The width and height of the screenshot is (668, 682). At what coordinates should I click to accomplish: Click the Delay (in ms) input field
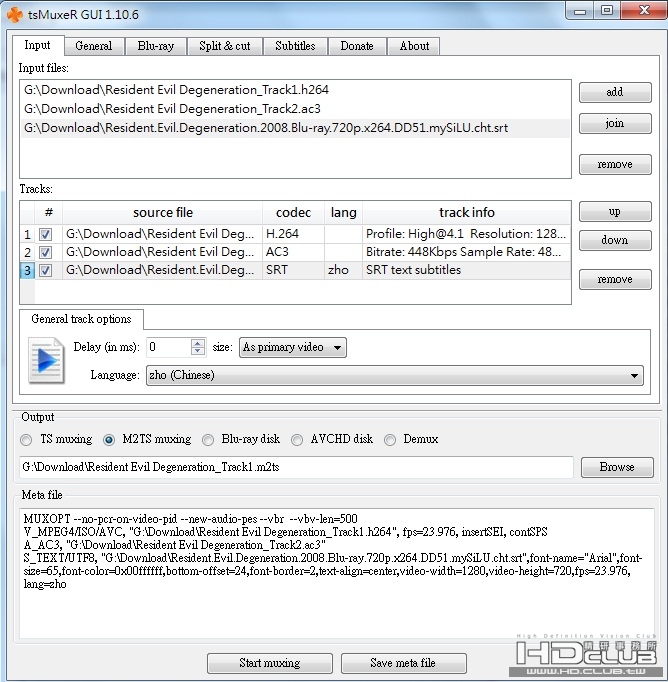coord(169,347)
